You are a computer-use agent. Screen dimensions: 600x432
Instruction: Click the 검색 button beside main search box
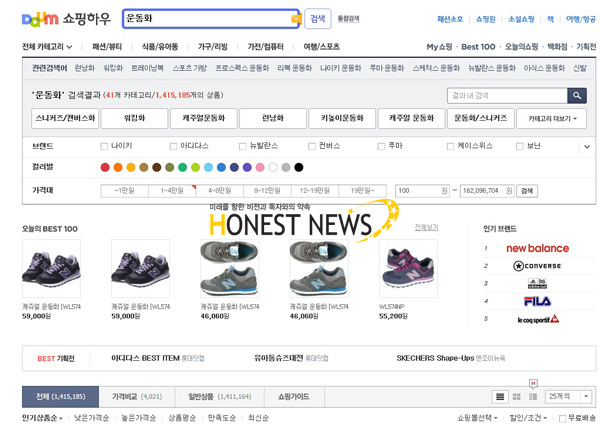(x=317, y=18)
